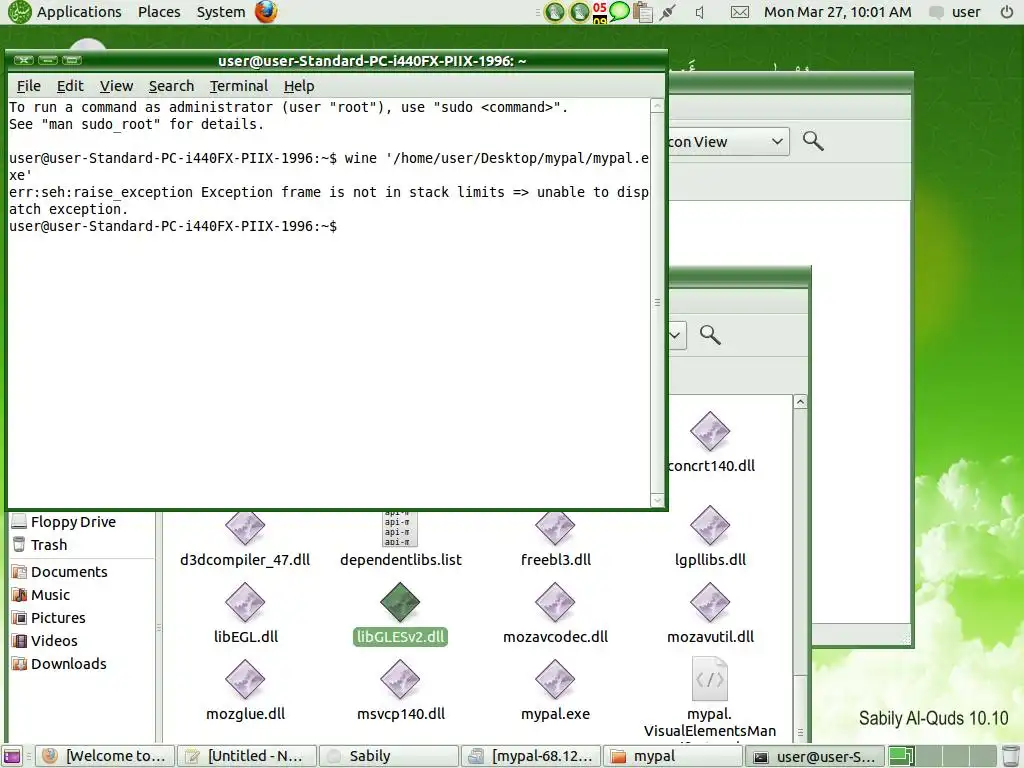Image resolution: width=1024 pixels, height=768 pixels.
Task: Open Music in the sidebar
Action: [40, 595]
